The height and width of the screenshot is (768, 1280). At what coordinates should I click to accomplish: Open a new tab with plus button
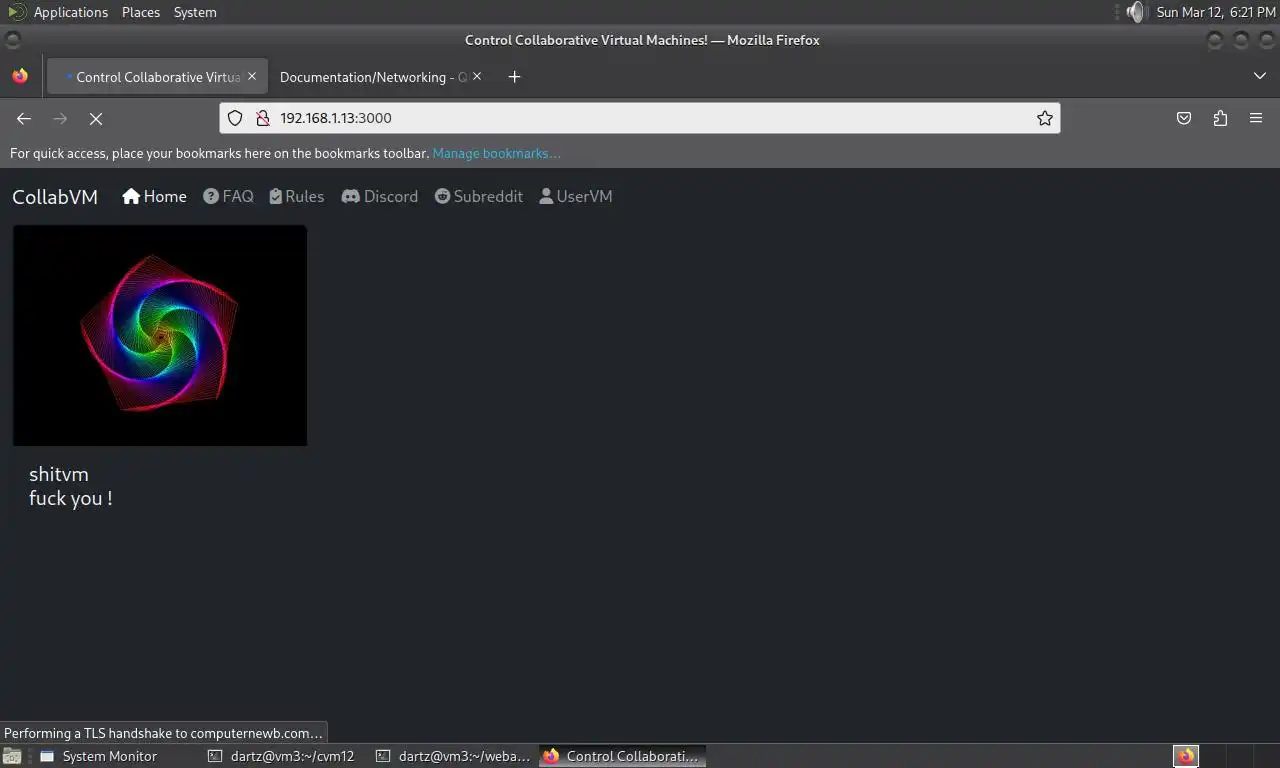(514, 77)
